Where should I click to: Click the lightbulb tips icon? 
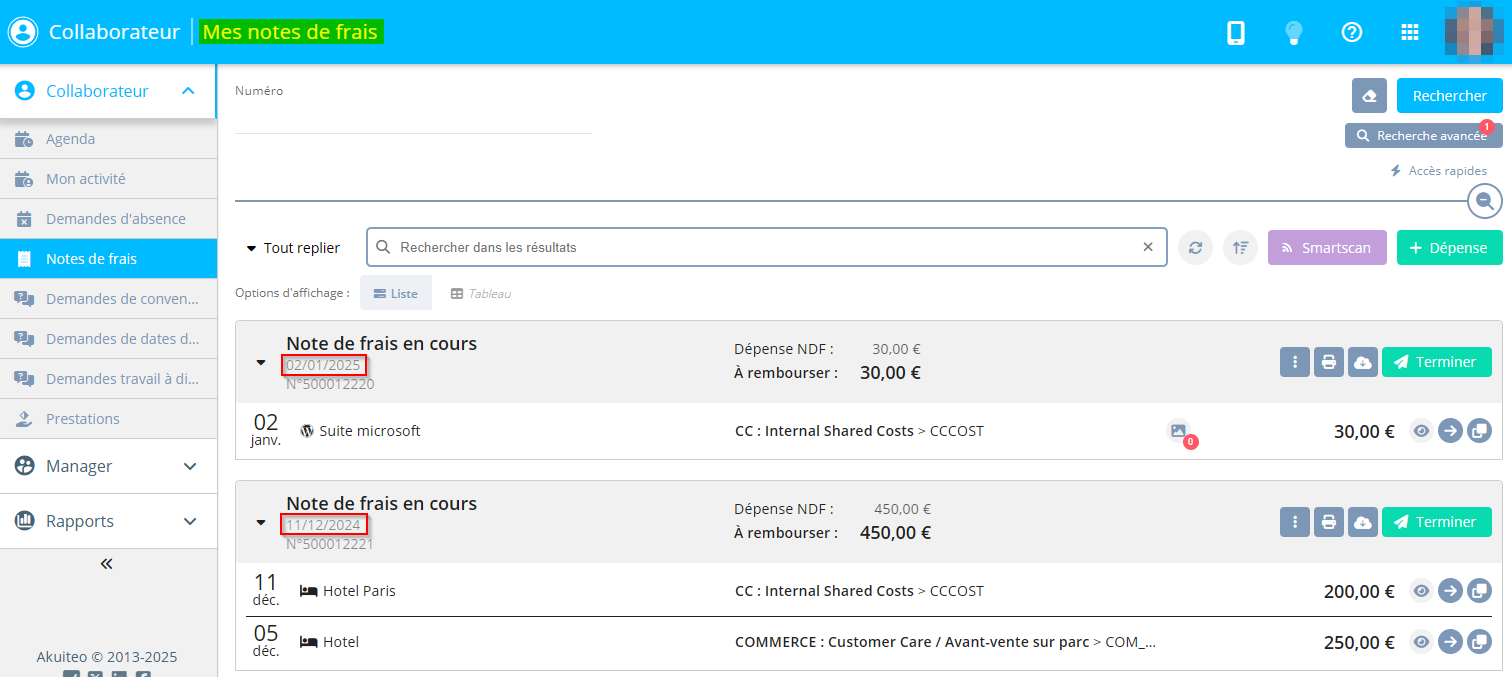[1294, 32]
